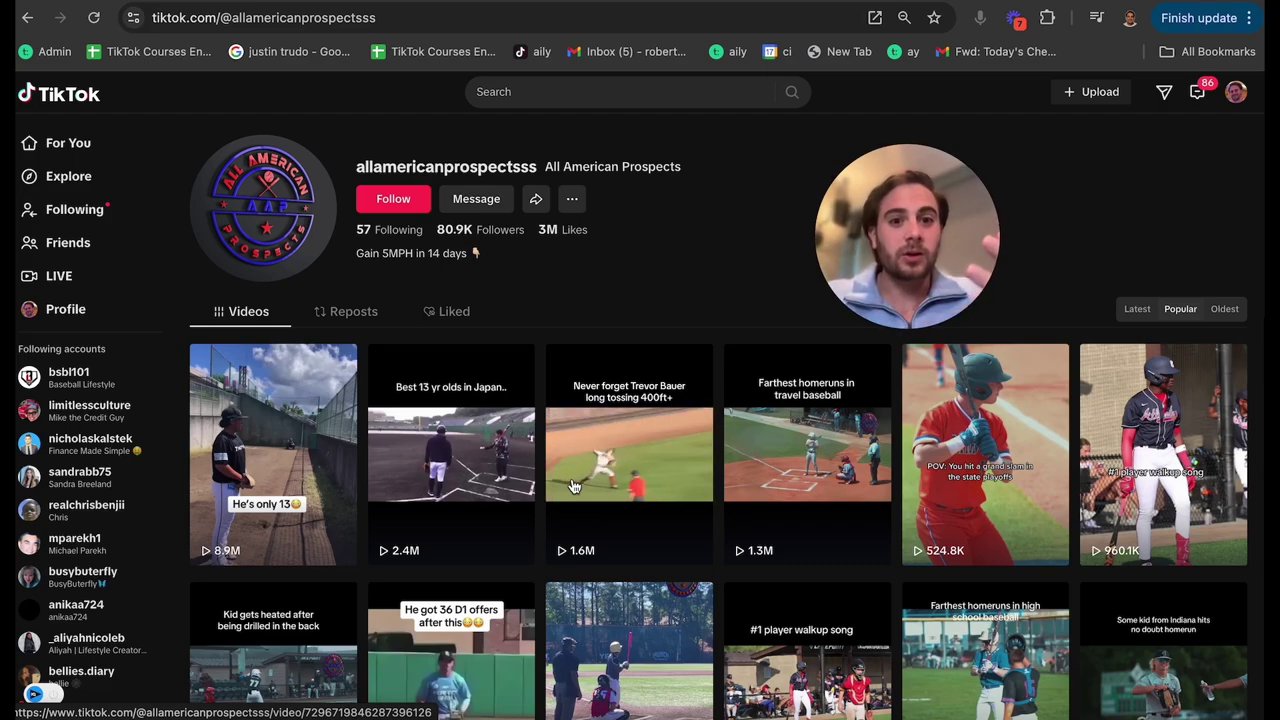
Task: Open the All Bookmarks folder
Action: click(x=1209, y=51)
